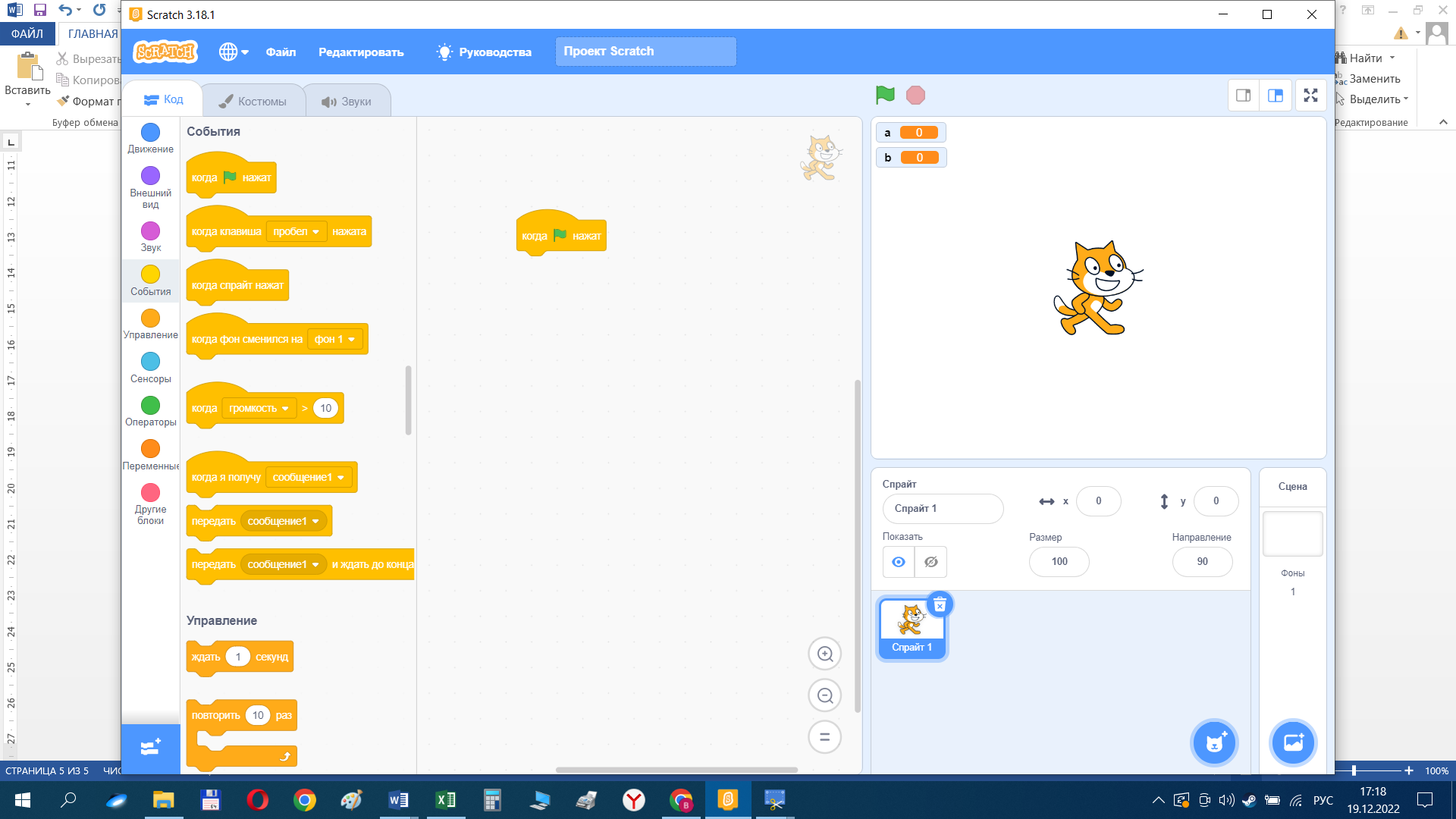The image size is (1456, 819).
Task: Click Заменить in the Word ribbon
Action: tap(1368, 78)
